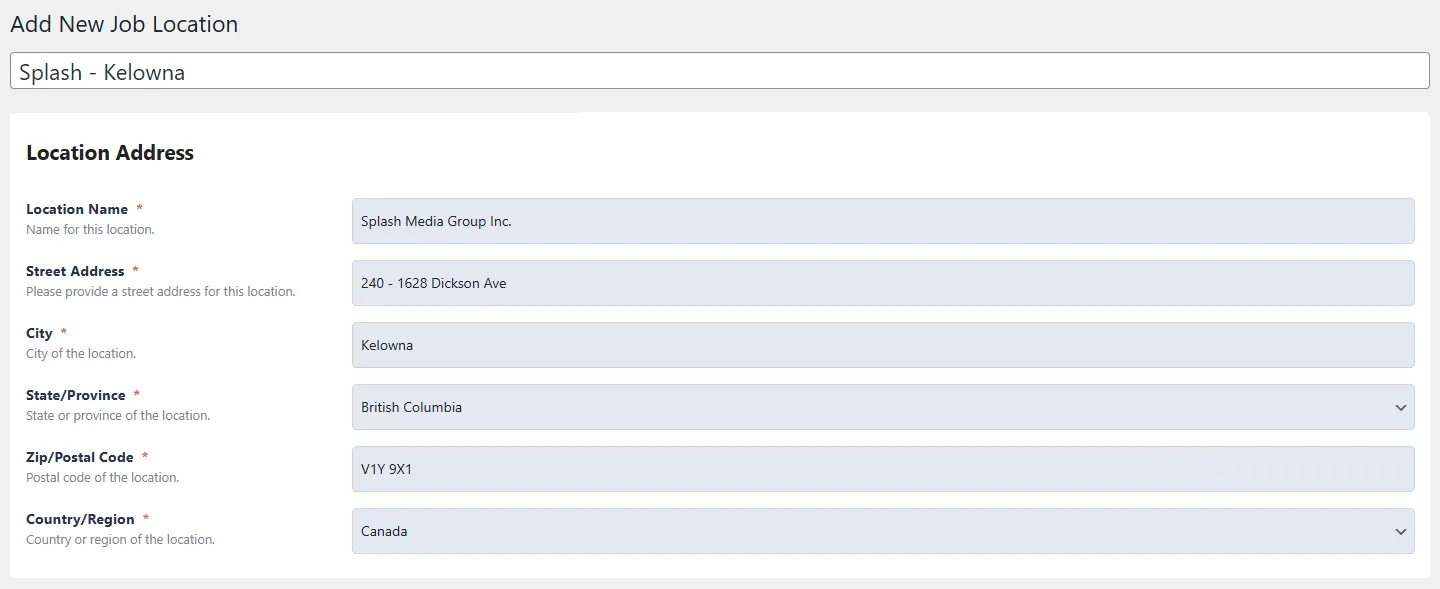
Task: Click the 'Postal code of the location.' hint
Action: click(x=102, y=478)
